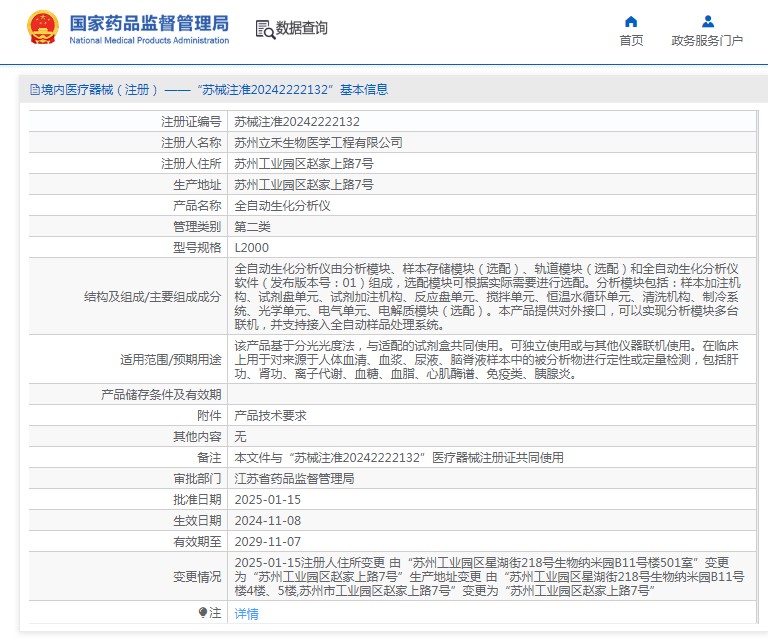The width and height of the screenshot is (768, 642).
Task: Click the 首页 house icon
Action: tap(631, 21)
